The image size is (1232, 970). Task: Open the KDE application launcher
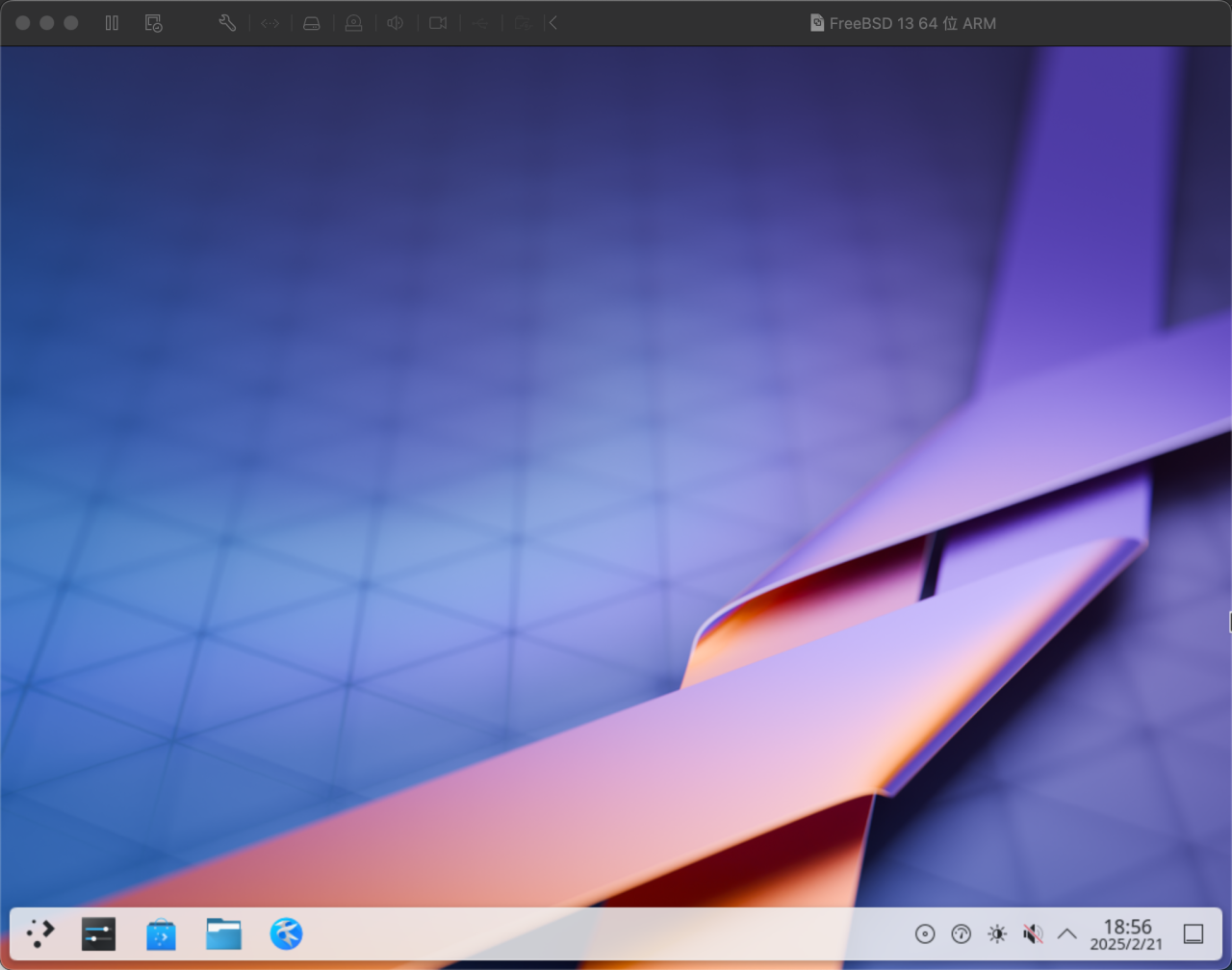(x=39, y=933)
